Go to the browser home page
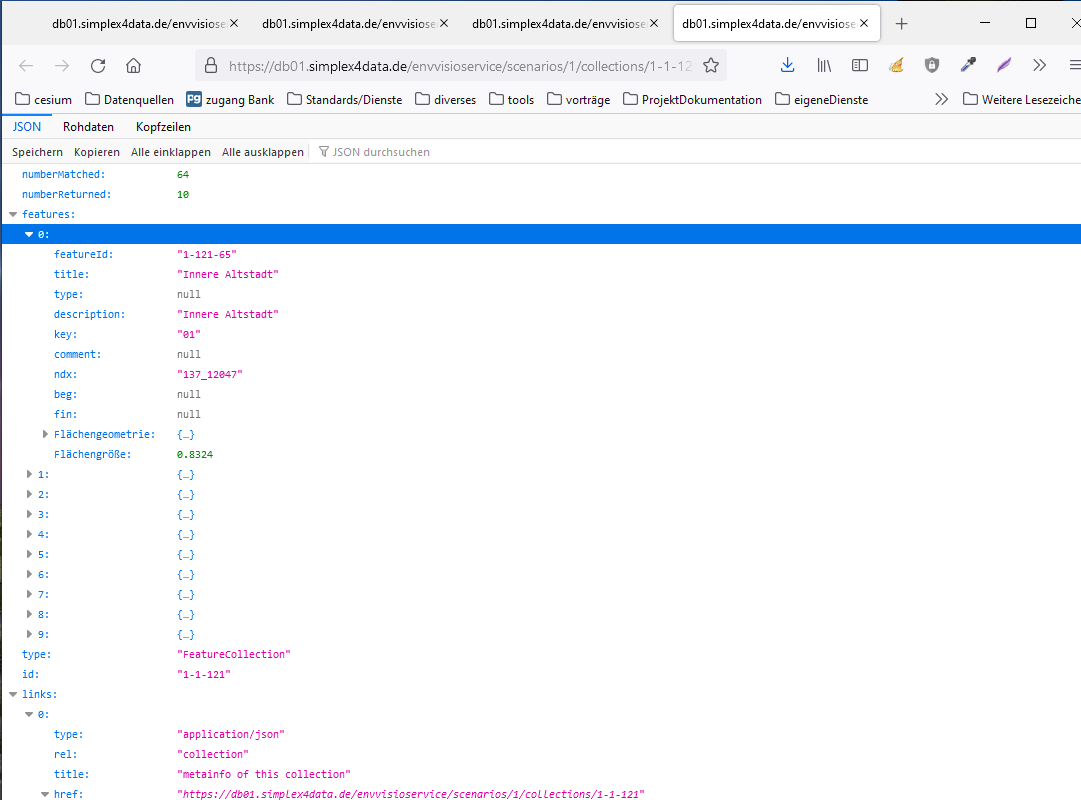The height and width of the screenshot is (800, 1081). point(133,66)
